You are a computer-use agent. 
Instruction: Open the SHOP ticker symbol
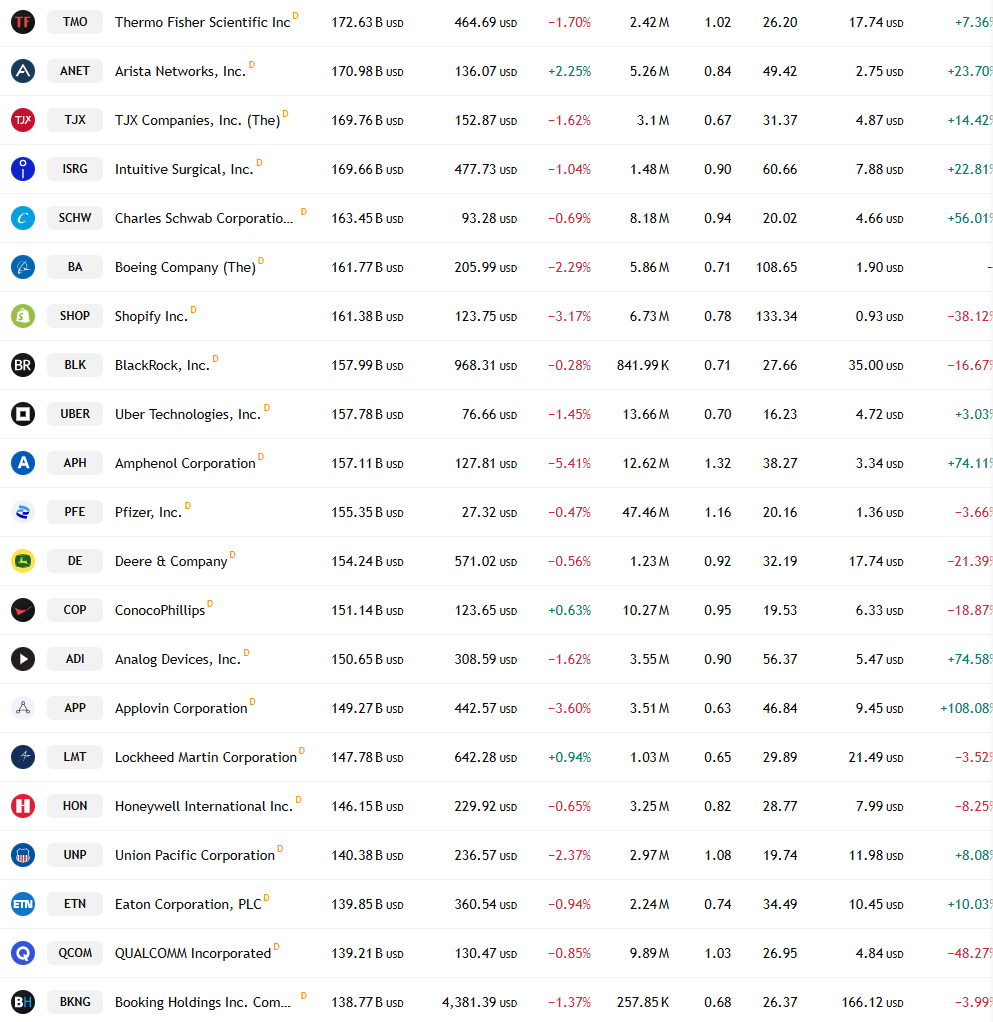coord(75,316)
